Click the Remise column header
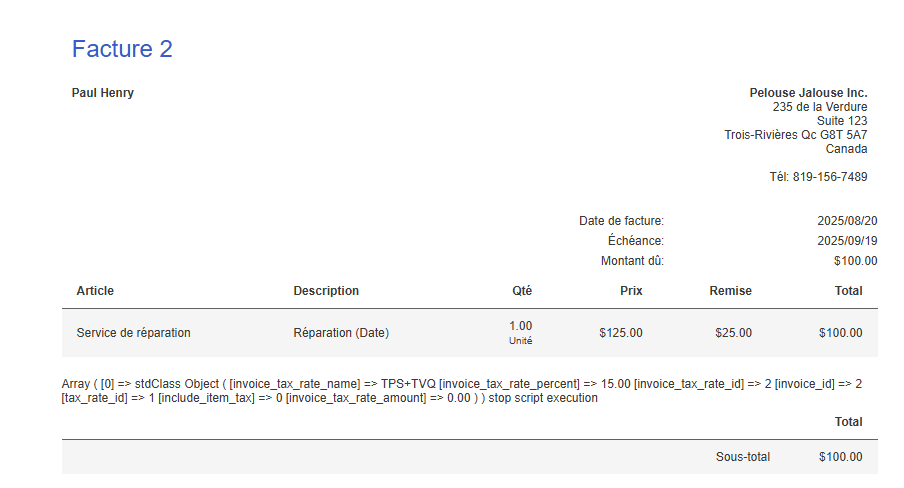Viewport: 904px width, 488px height. click(x=730, y=291)
